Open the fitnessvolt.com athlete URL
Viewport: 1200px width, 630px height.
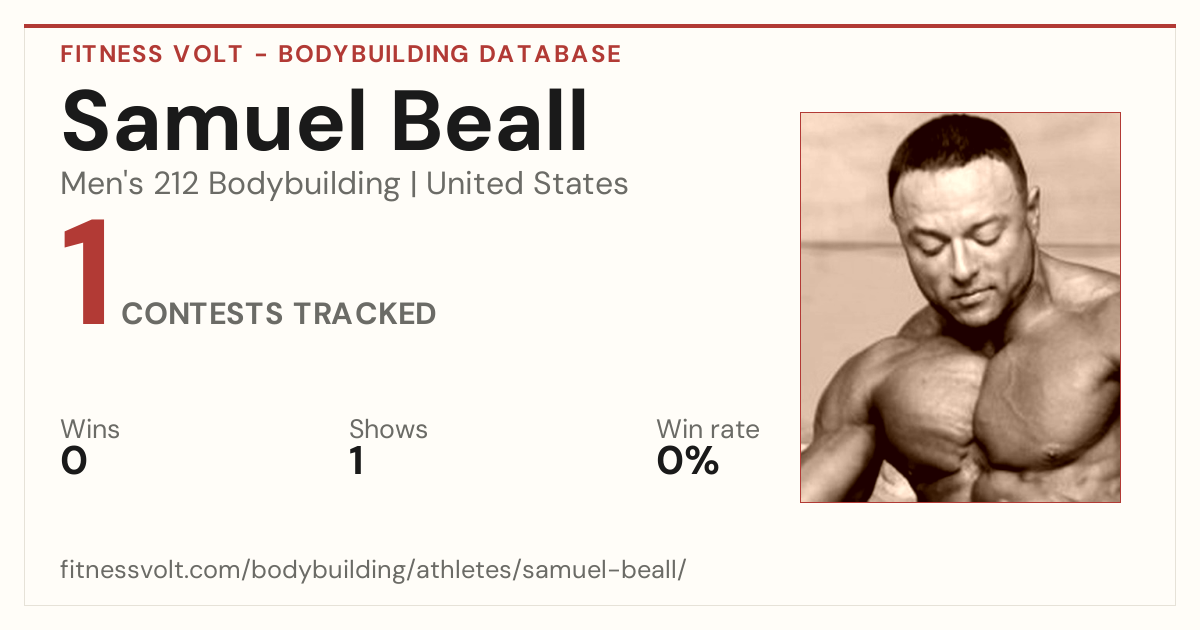coord(373,571)
